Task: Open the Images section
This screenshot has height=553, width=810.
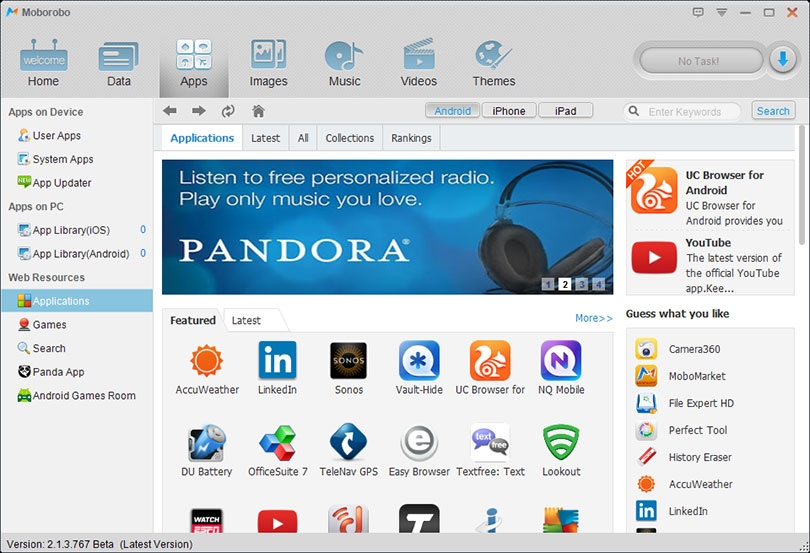Action: point(268,63)
